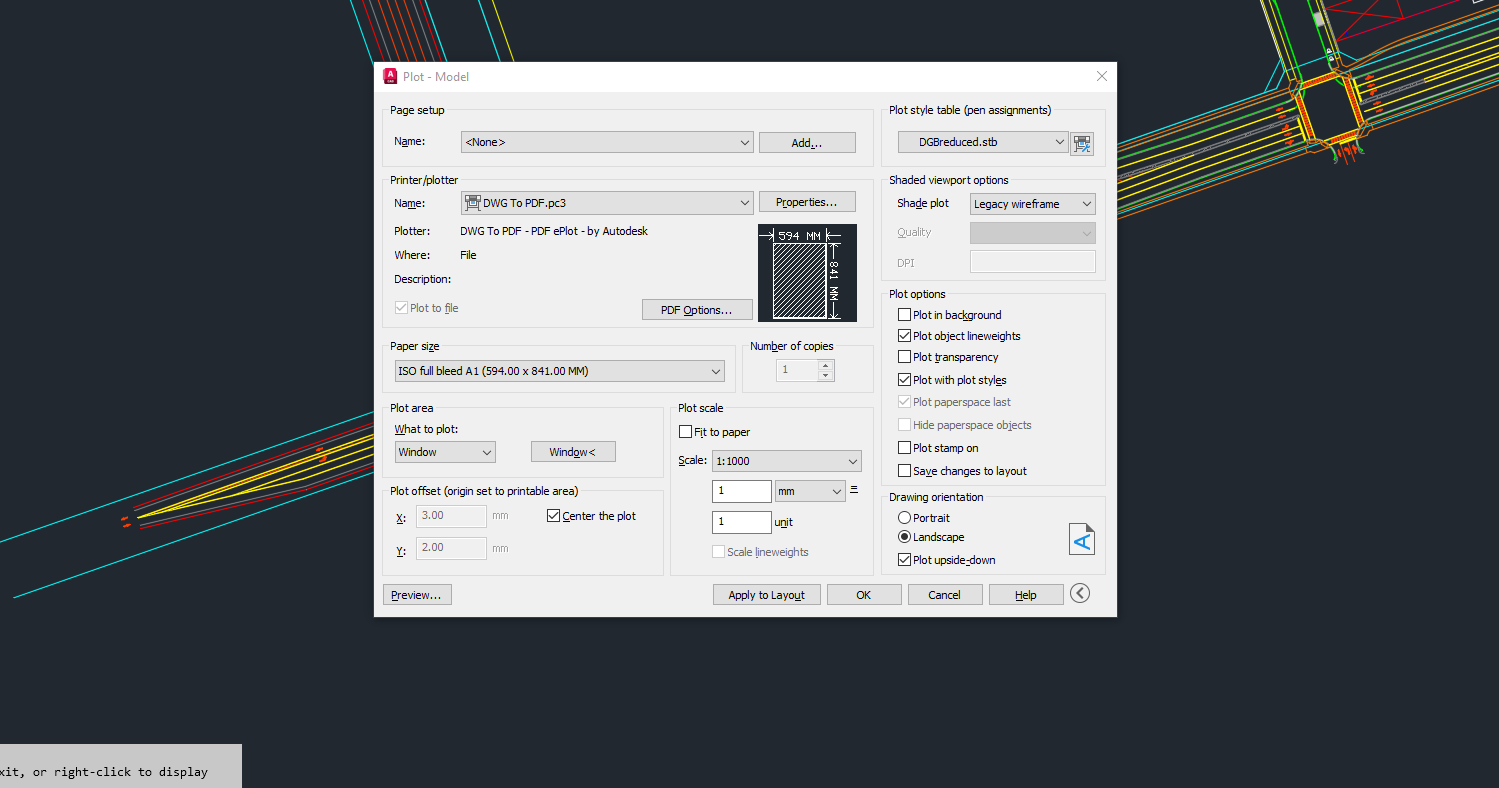Click the blue landscape orientation letter icon
Image resolution: width=1499 pixels, height=788 pixels.
pos(1081,539)
